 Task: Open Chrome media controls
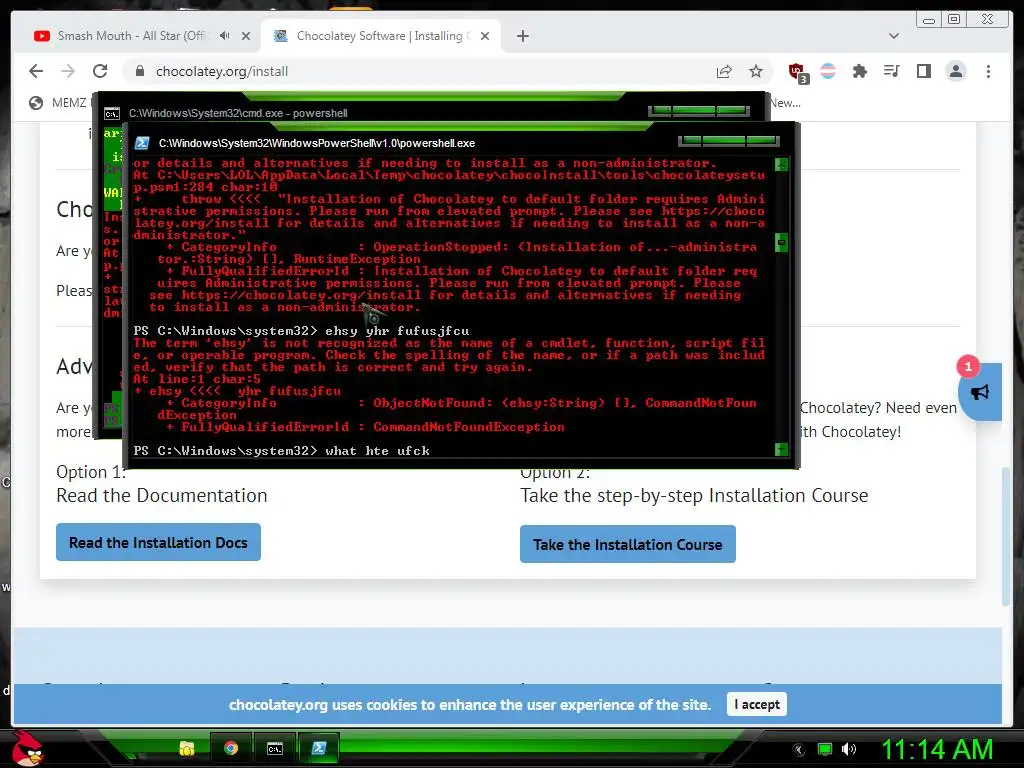click(x=891, y=71)
